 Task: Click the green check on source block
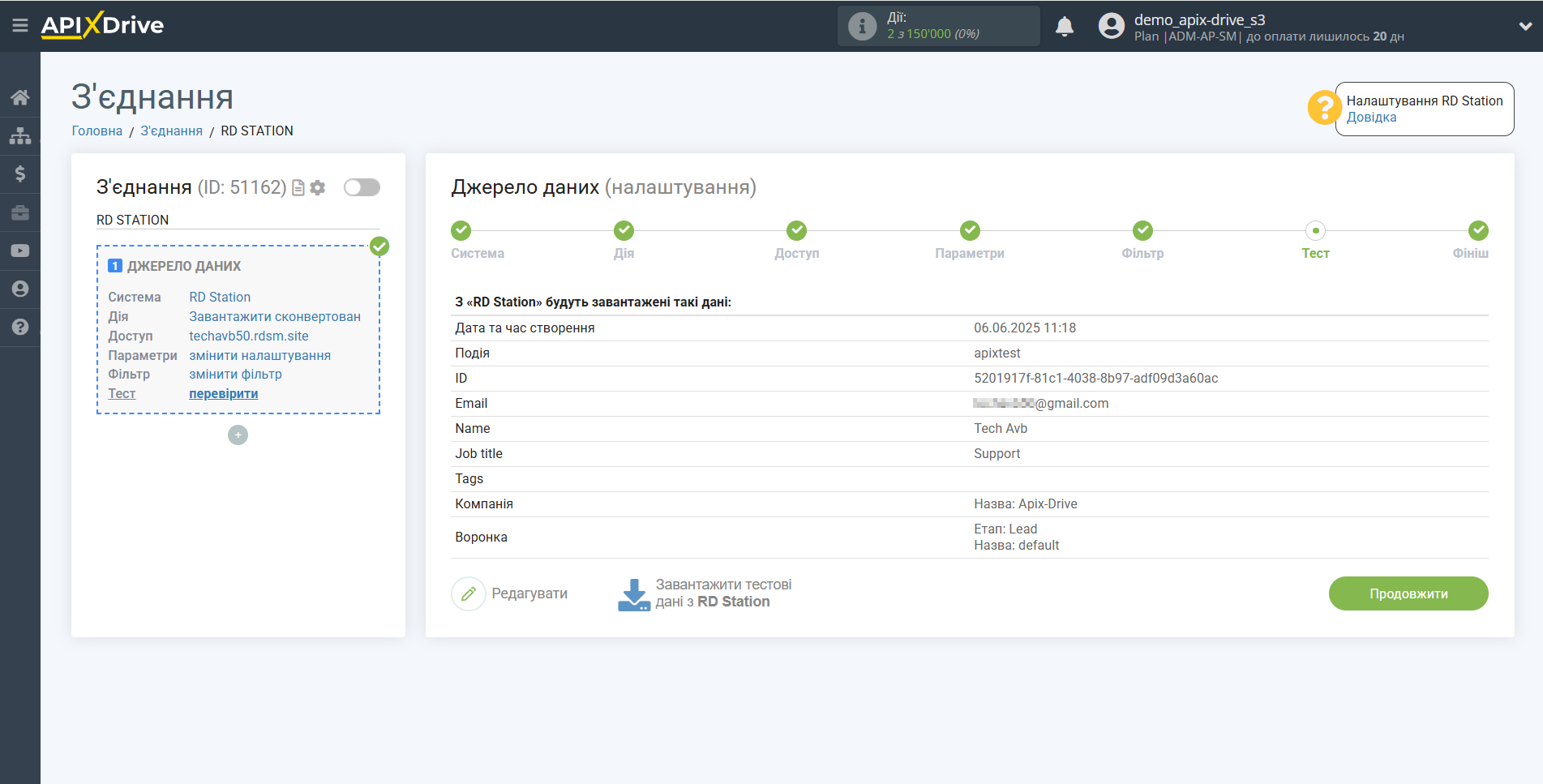pos(379,246)
